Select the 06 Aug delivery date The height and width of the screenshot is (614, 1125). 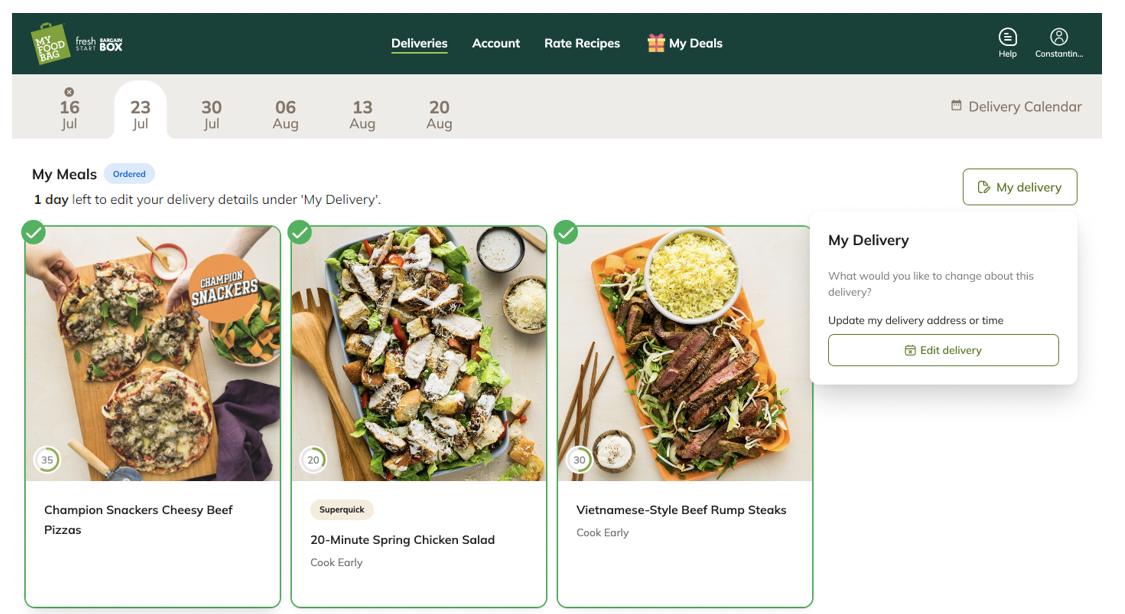286,114
